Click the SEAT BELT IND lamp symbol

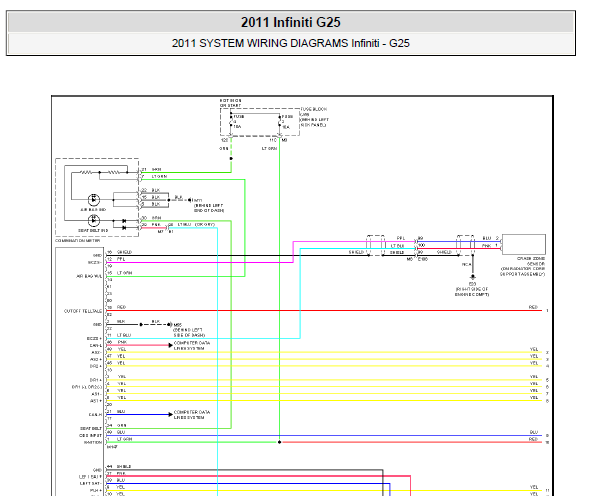[94, 221]
